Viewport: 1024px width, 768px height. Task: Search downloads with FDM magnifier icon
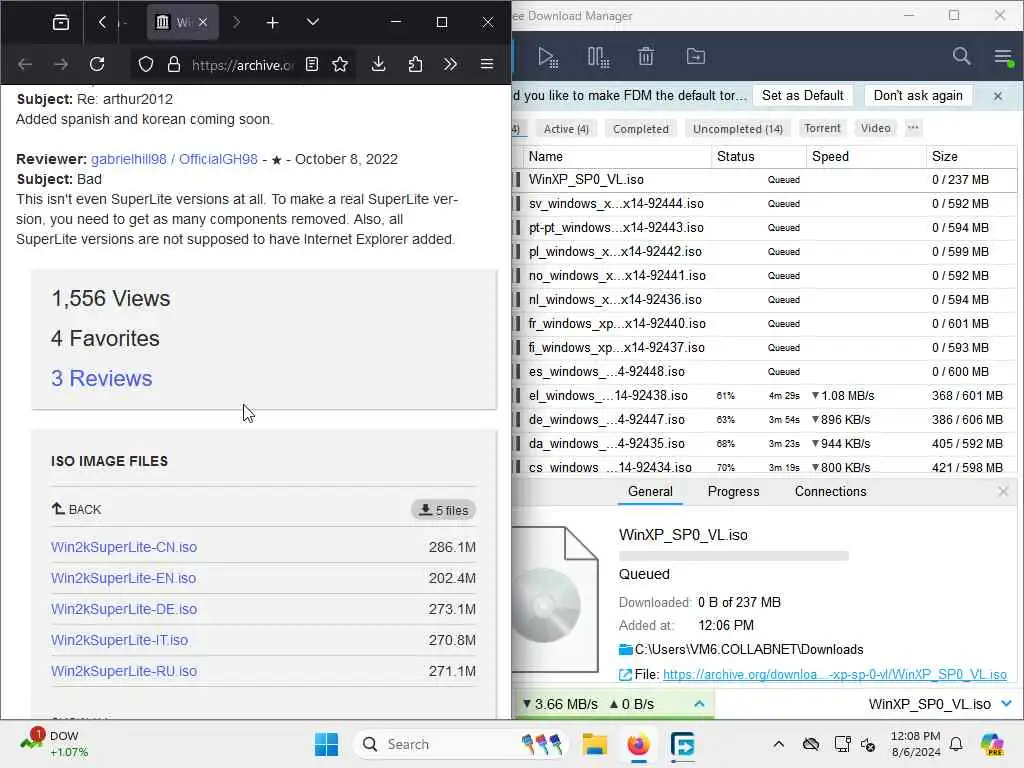point(961,56)
